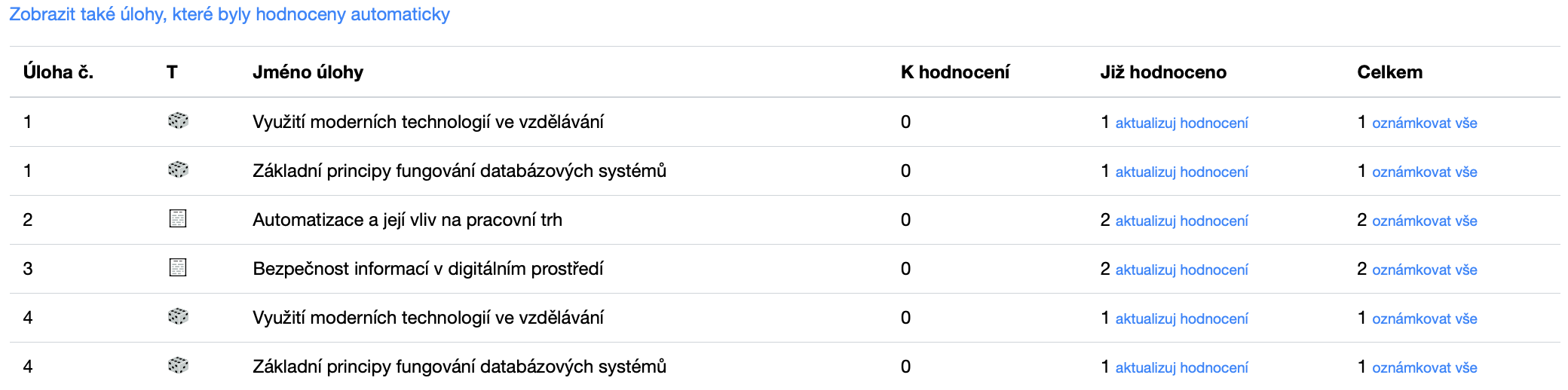Click the dice icon in the first task row
This screenshot has width=1568, height=390.
point(178,121)
